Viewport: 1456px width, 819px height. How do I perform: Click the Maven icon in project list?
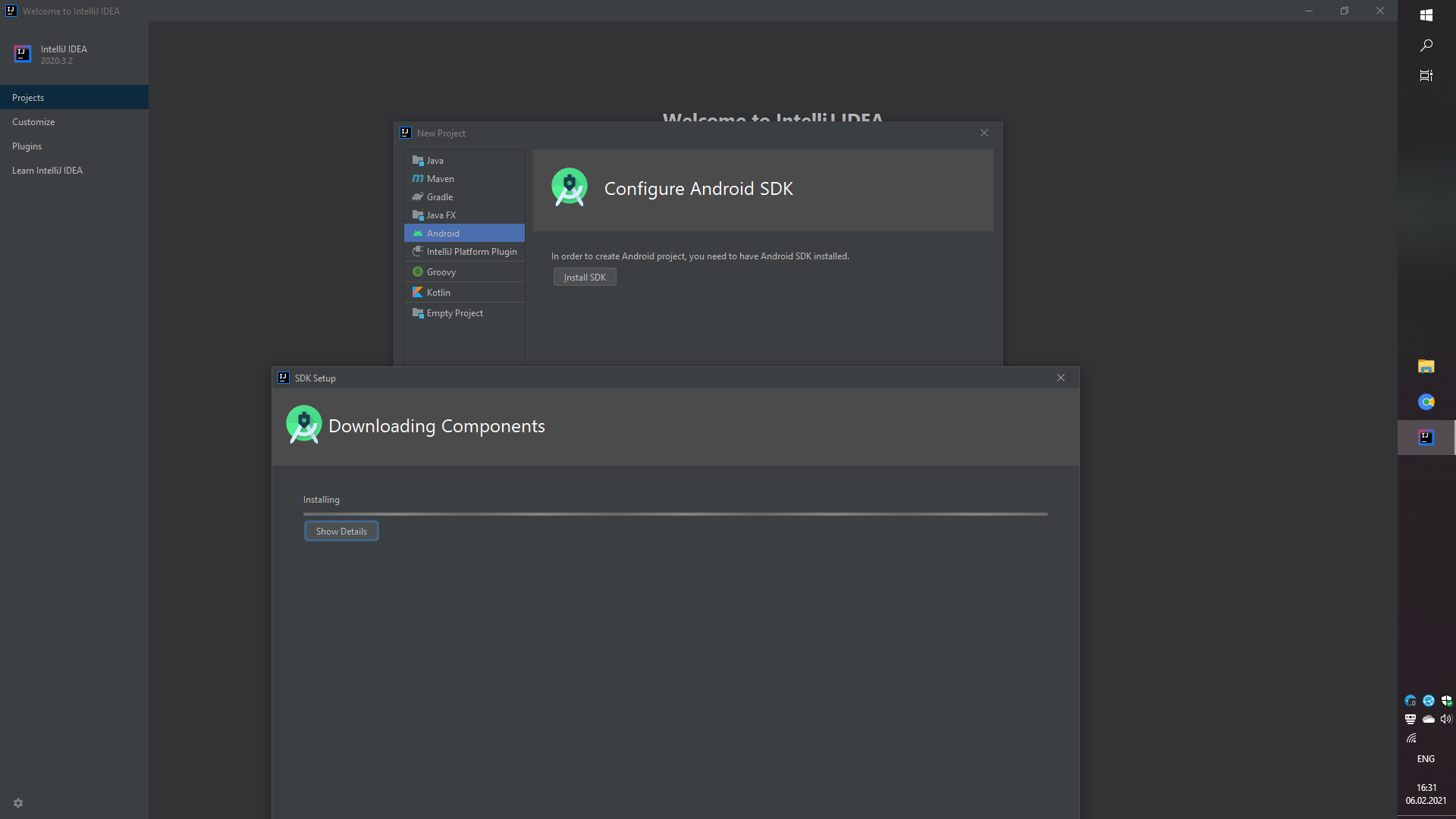[x=418, y=179]
